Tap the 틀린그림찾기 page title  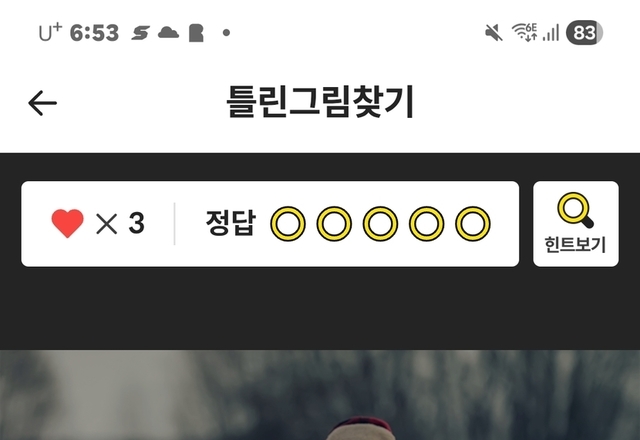(x=320, y=102)
